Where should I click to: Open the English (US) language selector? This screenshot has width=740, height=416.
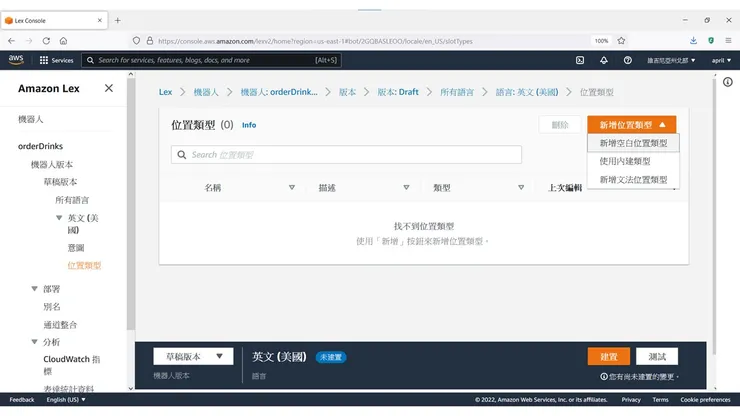click(66, 399)
